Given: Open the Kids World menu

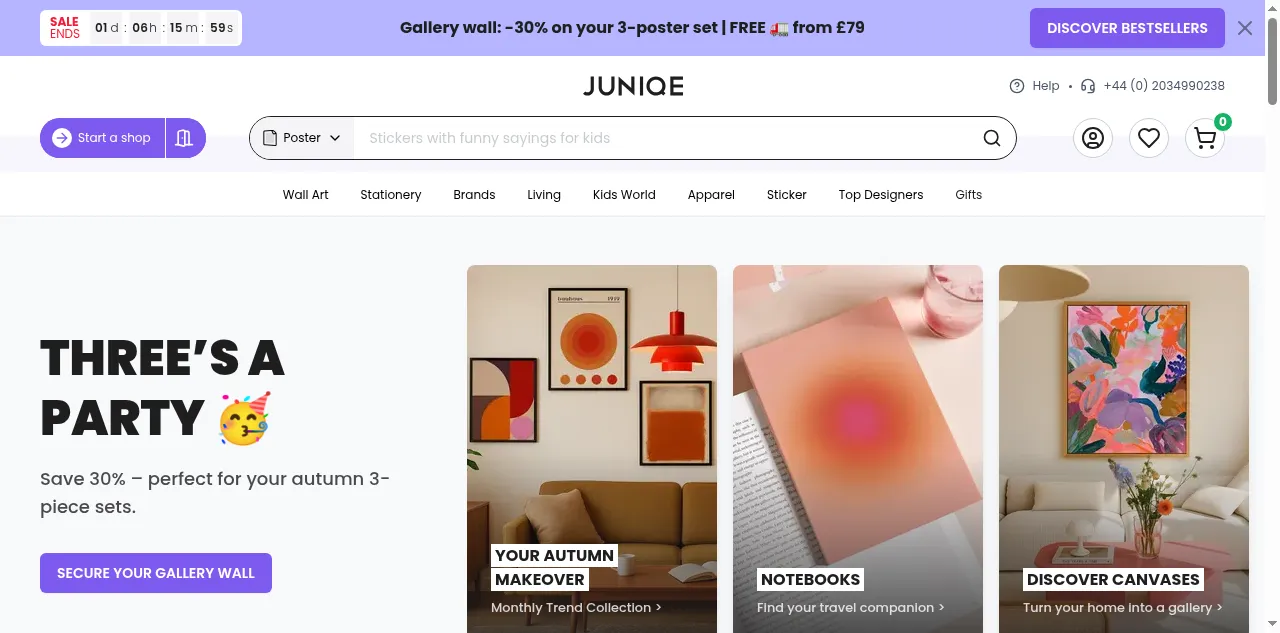Looking at the screenshot, I should click(624, 195).
